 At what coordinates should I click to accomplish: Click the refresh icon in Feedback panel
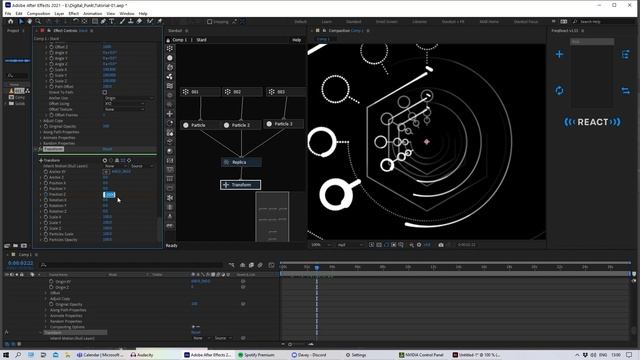coord(559,90)
